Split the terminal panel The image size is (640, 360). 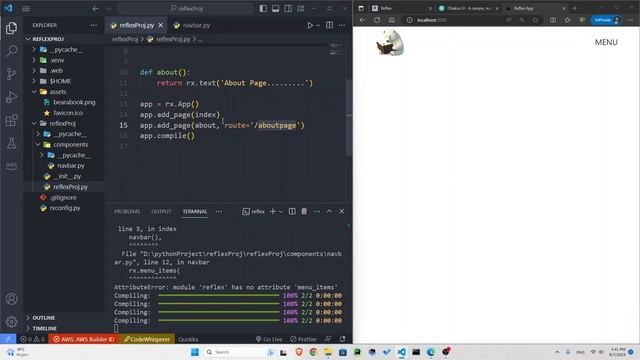292,211
